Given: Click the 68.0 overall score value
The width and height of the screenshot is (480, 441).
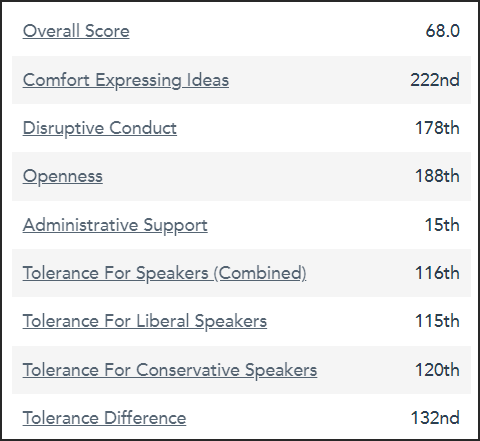Looking at the screenshot, I should click(x=443, y=31).
